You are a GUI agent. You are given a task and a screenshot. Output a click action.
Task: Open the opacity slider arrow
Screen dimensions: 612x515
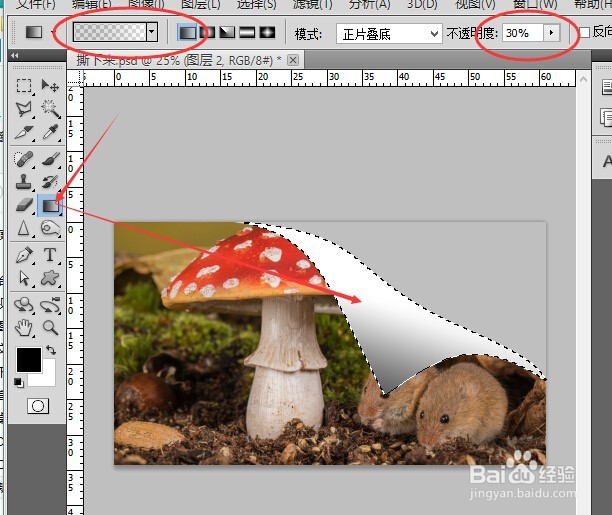click(x=551, y=32)
